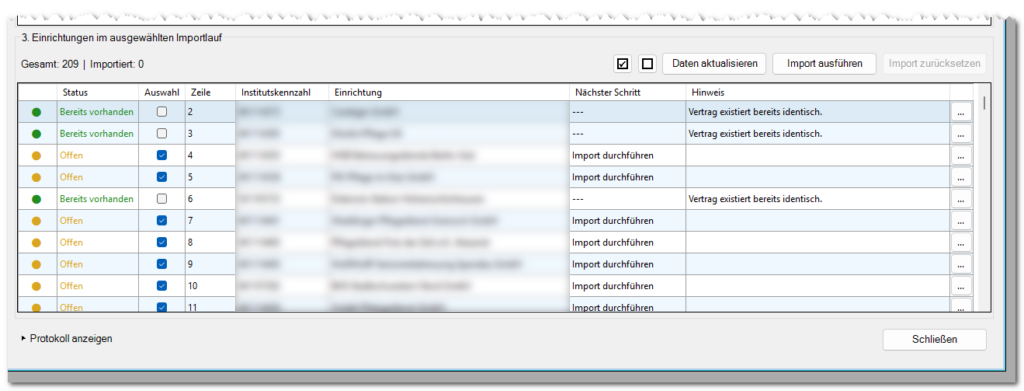1024x391 pixels.
Task: Open details button (...) for row 4
Action: 961,155
